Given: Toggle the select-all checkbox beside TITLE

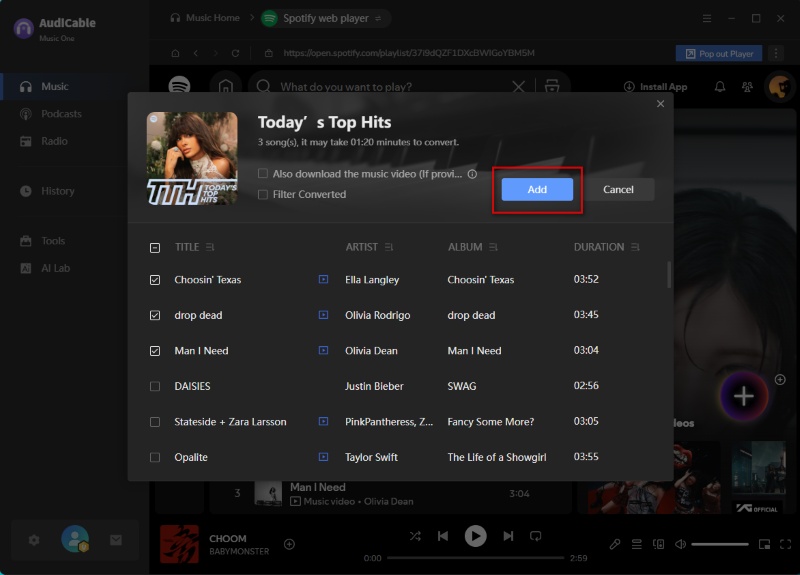Looking at the screenshot, I should click(155, 248).
